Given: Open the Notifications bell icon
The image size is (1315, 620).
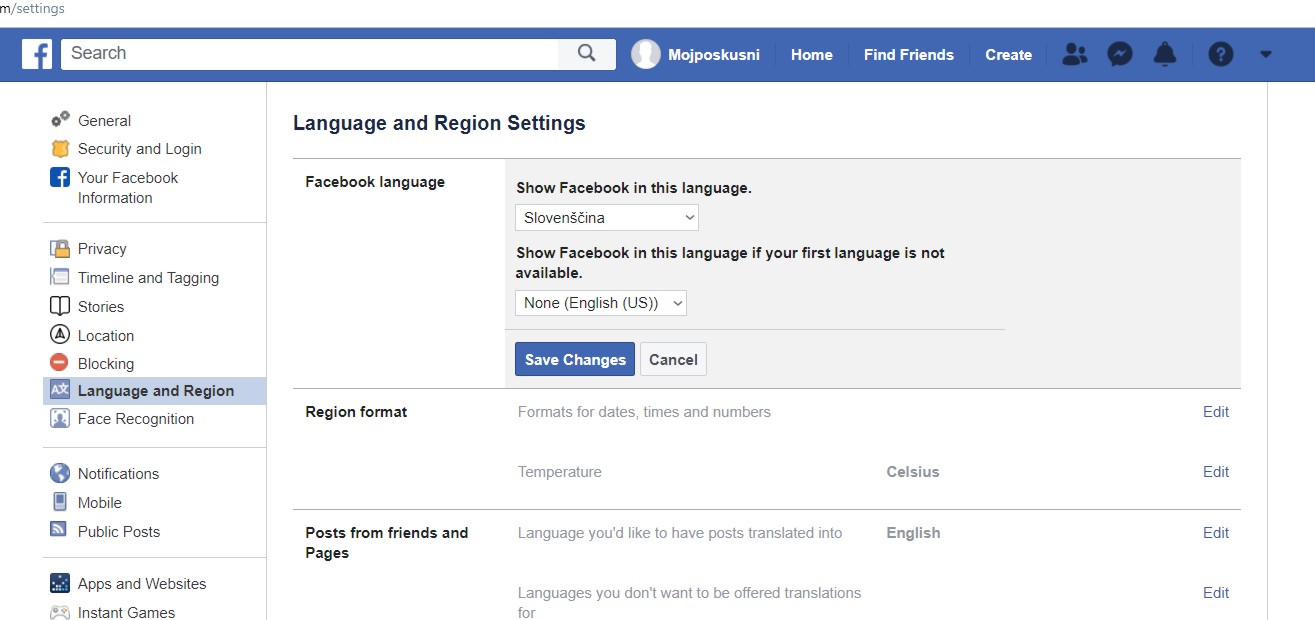Looking at the screenshot, I should tap(1165, 55).
